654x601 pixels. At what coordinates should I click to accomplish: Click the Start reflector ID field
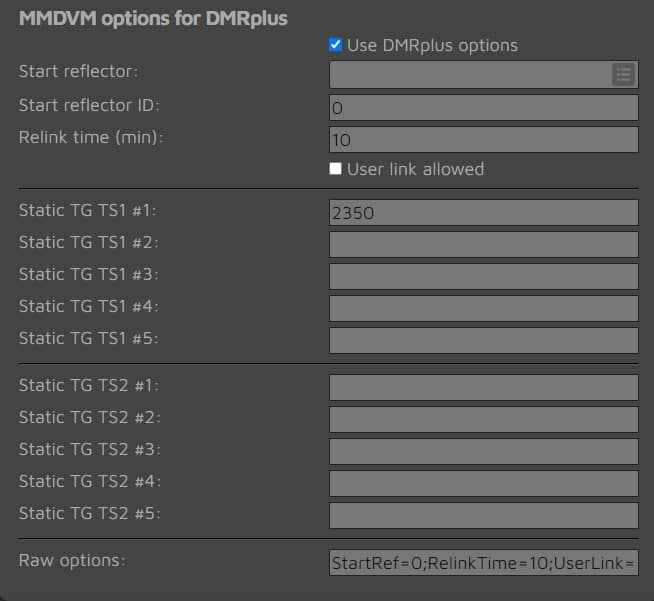483,108
